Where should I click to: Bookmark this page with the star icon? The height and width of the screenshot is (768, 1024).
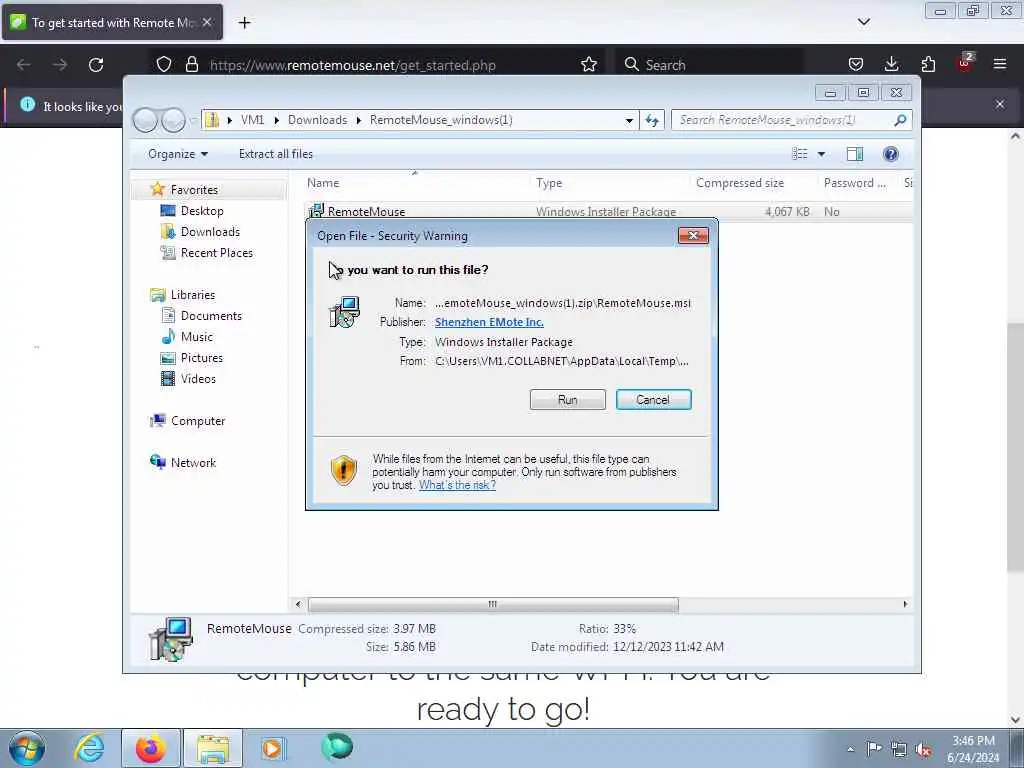click(588, 65)
